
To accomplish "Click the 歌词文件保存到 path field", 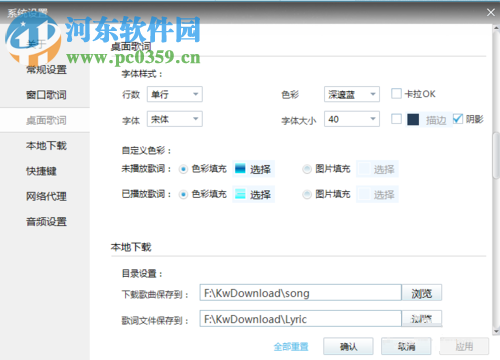I will click(300, 319).
